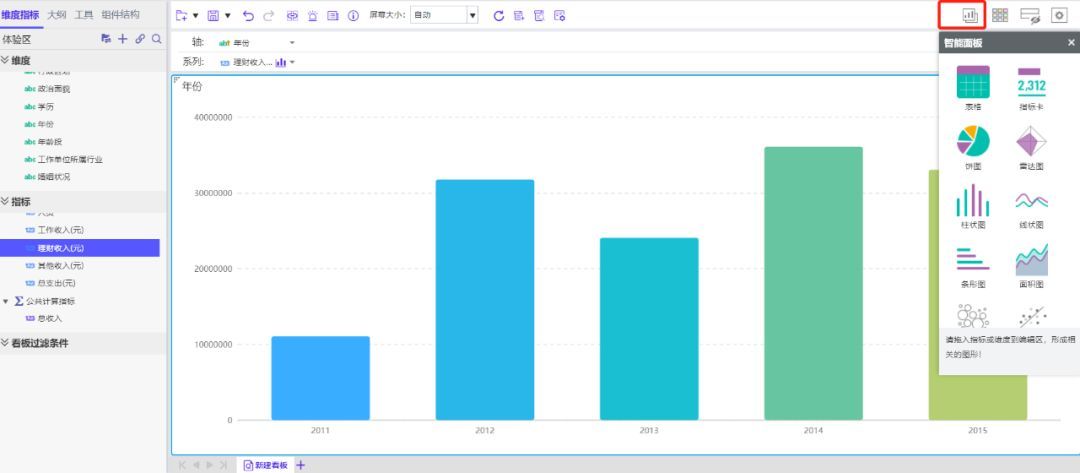1080x473 pixels.
Task: Click the save disk icon
Action: [213, 15]
